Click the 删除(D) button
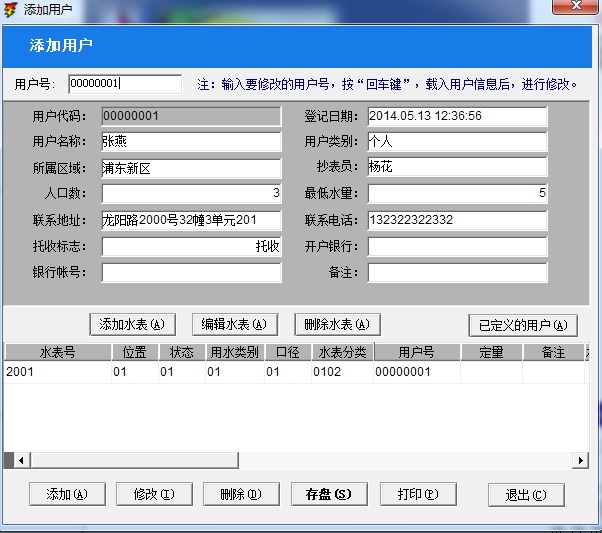 tap(241, 494)
